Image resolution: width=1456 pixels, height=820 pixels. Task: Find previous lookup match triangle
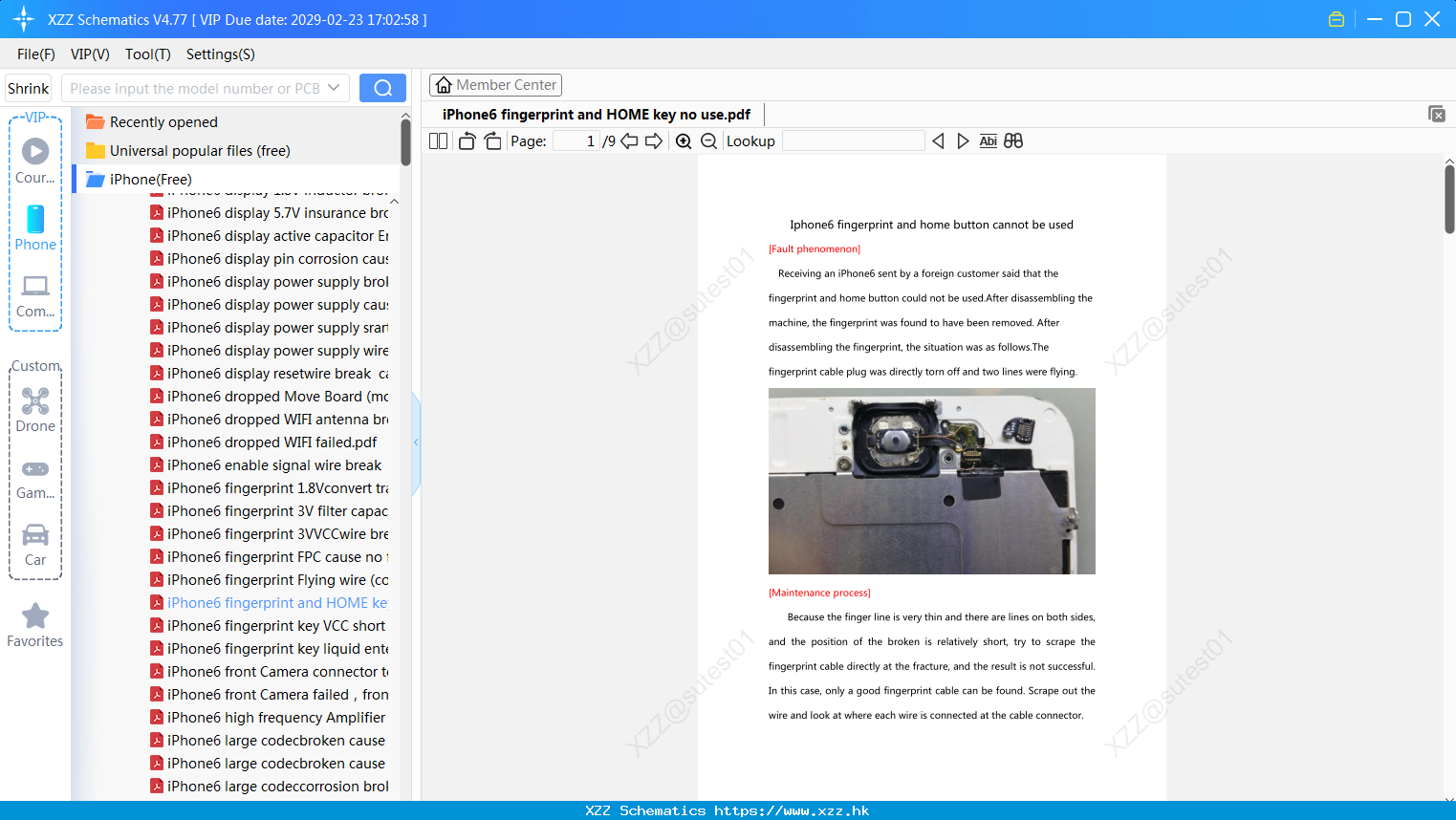[938, 140]
